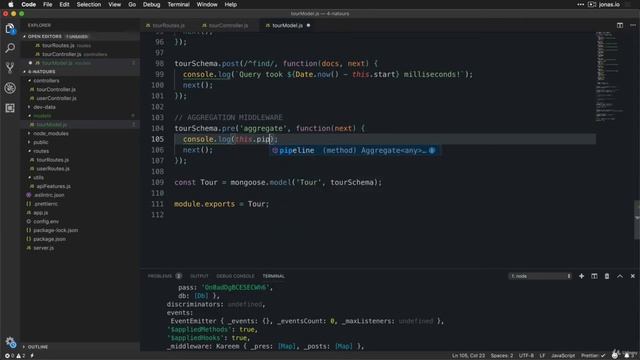640x360 pixels.
Task: Open the Extensions view in activity bar
Action: click(x=10, y=108)
